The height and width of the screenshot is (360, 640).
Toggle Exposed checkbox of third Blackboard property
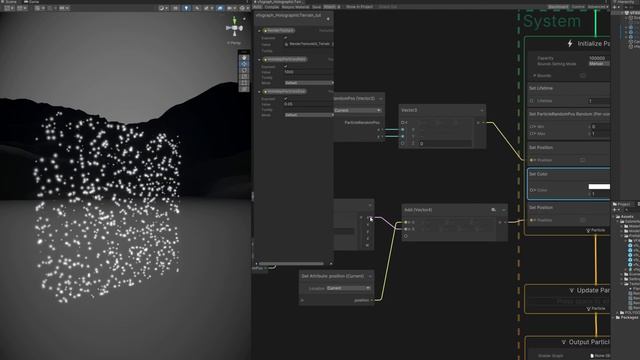coord(285,99)
